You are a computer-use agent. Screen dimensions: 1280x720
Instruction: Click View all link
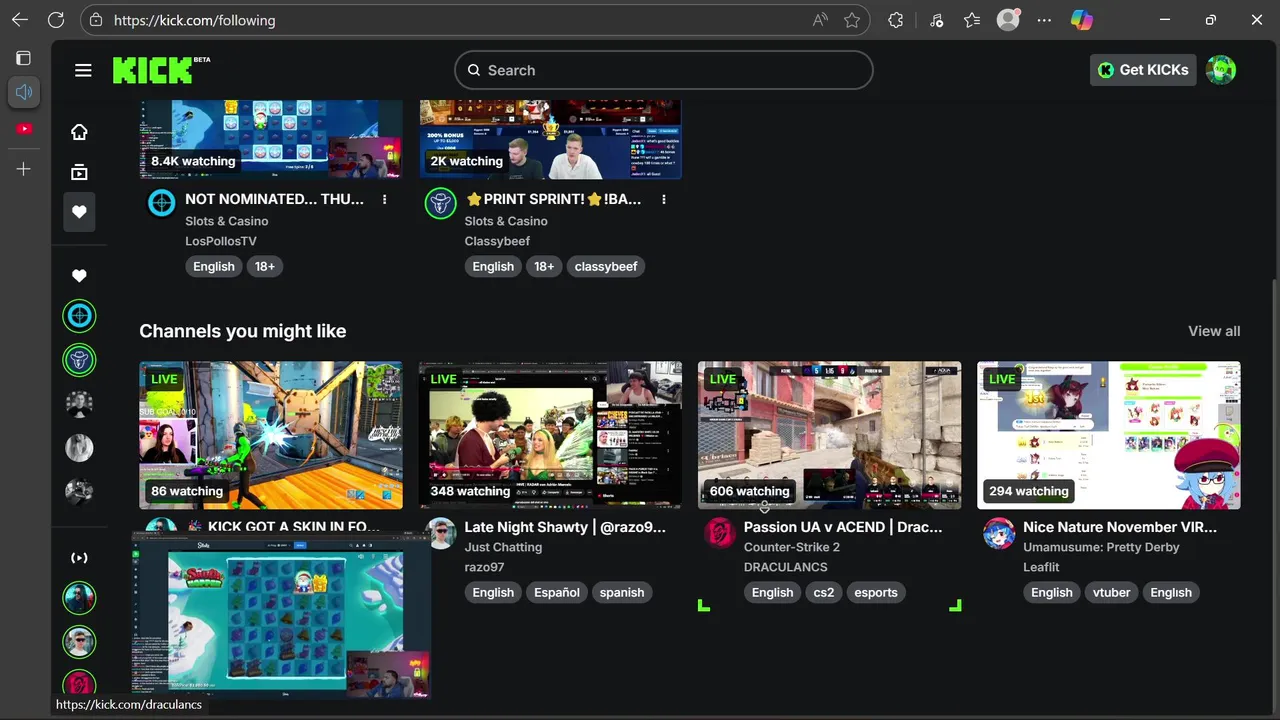pyautogui.click(x=1214, y=331)
